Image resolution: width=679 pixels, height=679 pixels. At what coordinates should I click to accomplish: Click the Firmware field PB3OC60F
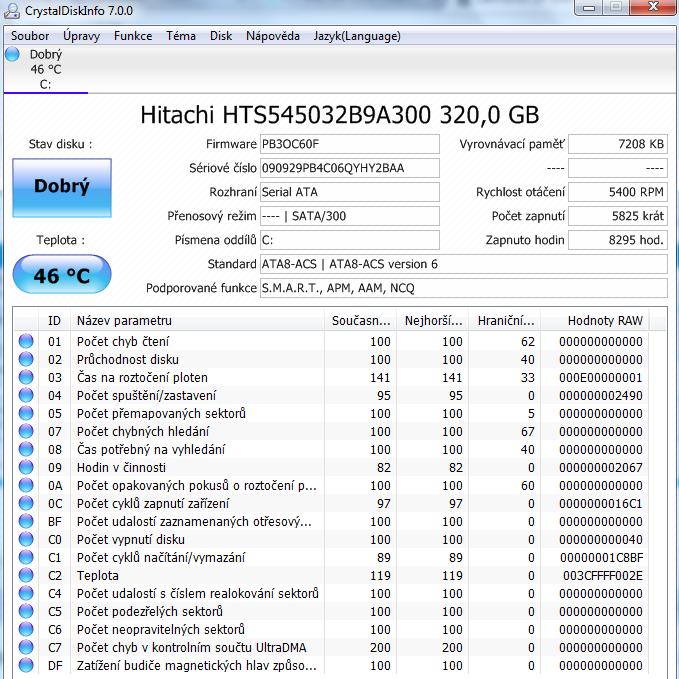click(x=349, y=144)
